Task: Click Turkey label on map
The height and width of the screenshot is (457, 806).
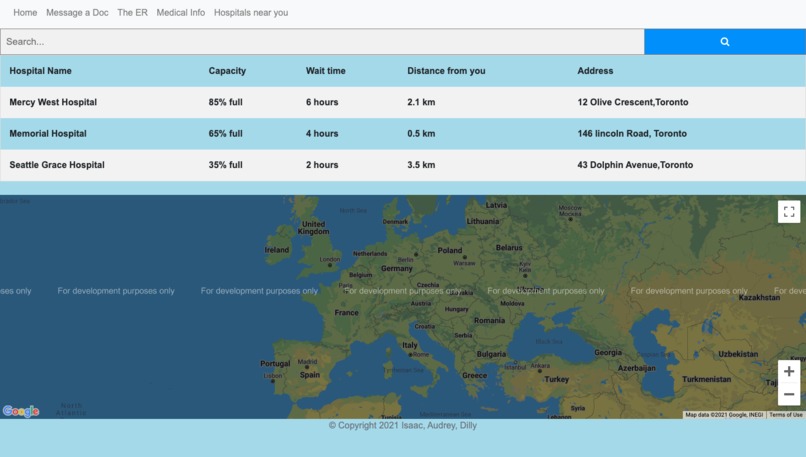Action: (x=557, y=379)
